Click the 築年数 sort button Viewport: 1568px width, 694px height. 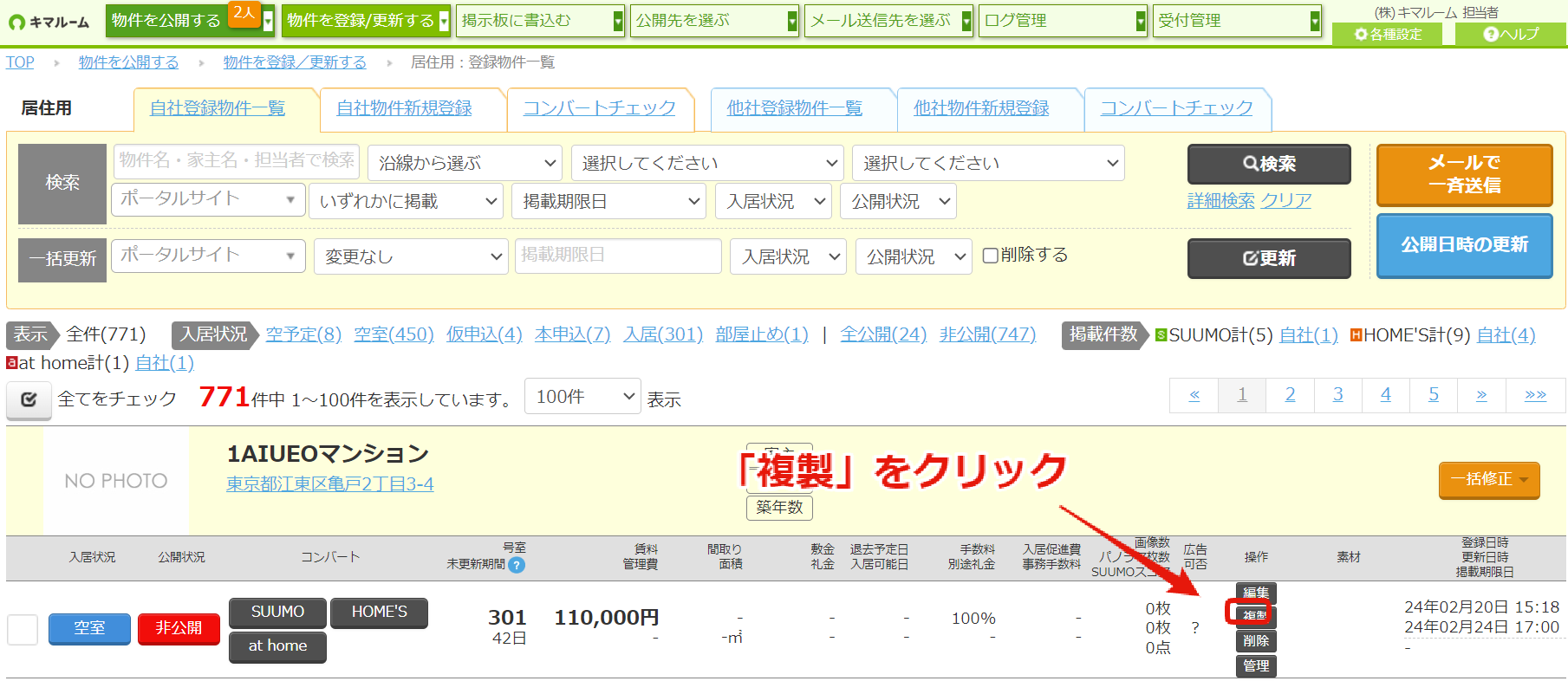(779, 507)
